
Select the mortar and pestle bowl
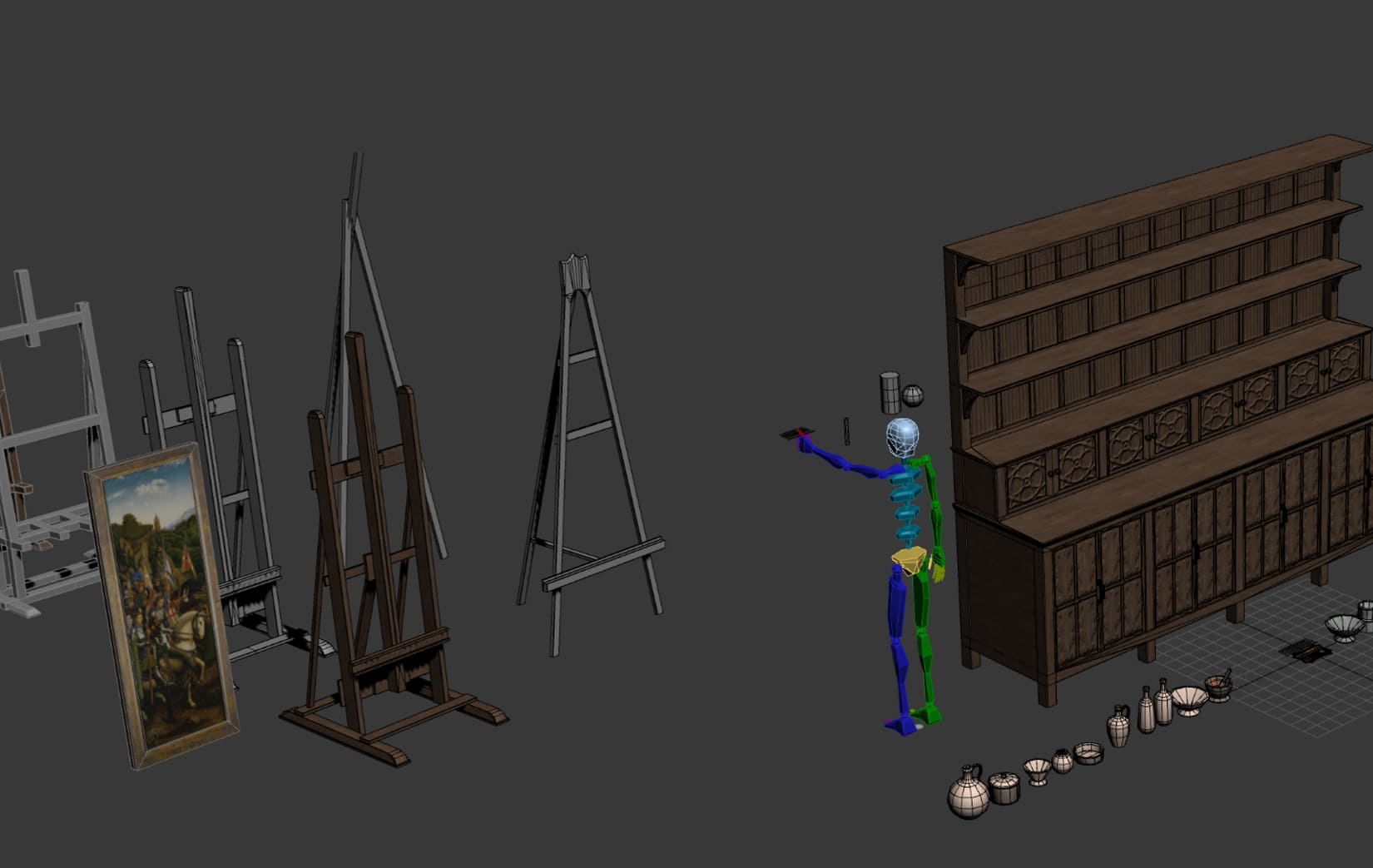point(1219,687)
